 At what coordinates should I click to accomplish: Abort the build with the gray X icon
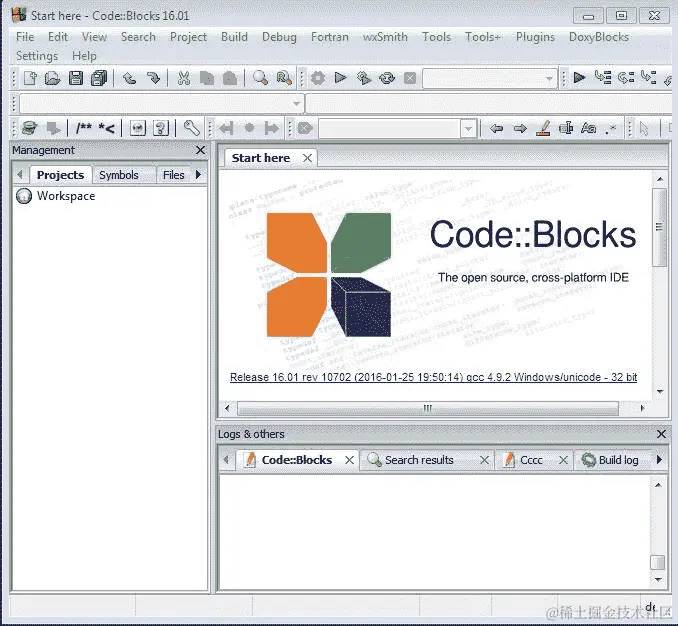tap(409, 78)
